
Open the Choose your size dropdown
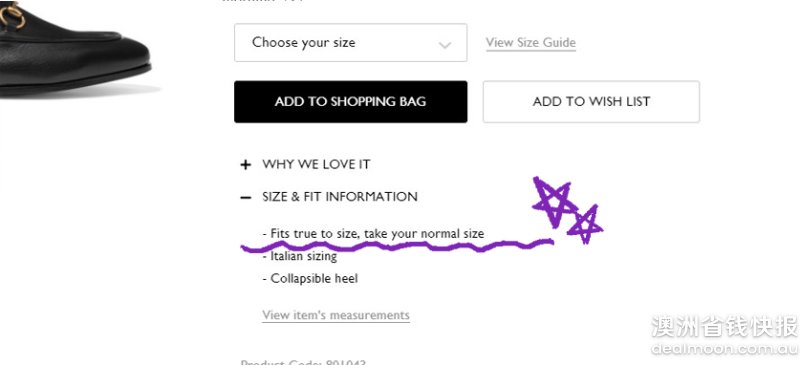tap(351, 43)
